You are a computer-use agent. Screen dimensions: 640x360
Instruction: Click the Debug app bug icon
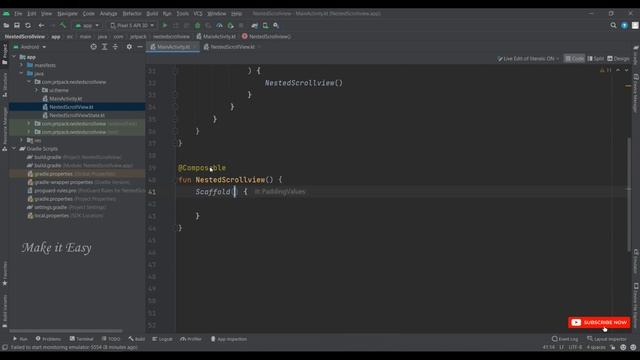tap(198, 25)
